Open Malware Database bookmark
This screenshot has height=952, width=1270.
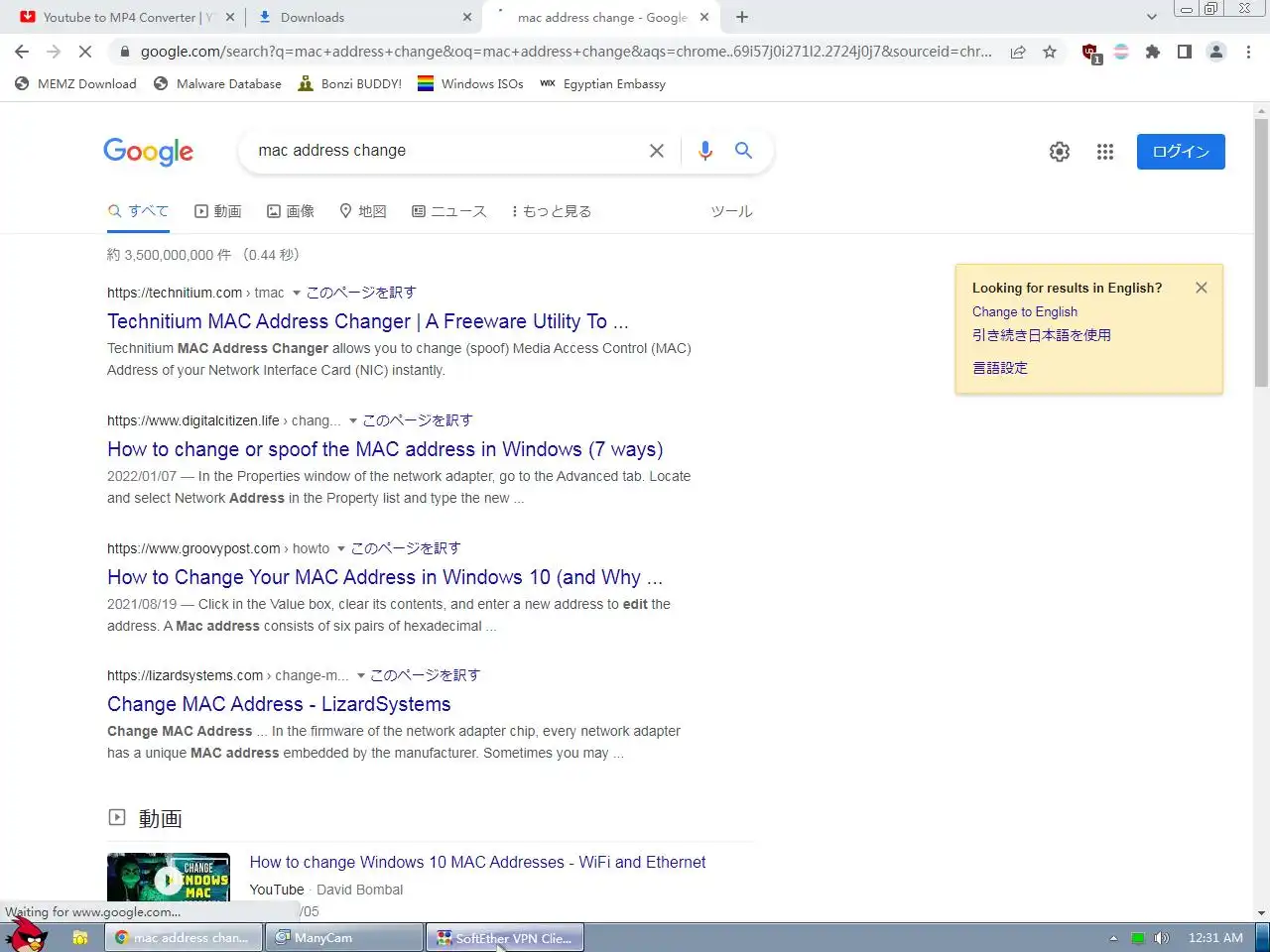point(218,84)
